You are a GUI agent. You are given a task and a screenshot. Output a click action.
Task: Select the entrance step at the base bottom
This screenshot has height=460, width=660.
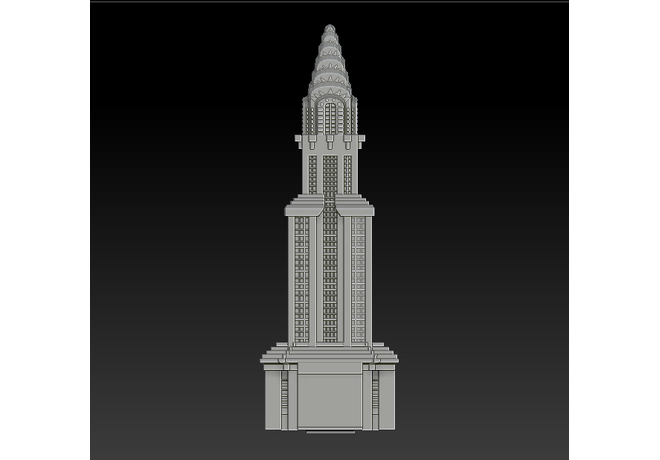(330, 432)
